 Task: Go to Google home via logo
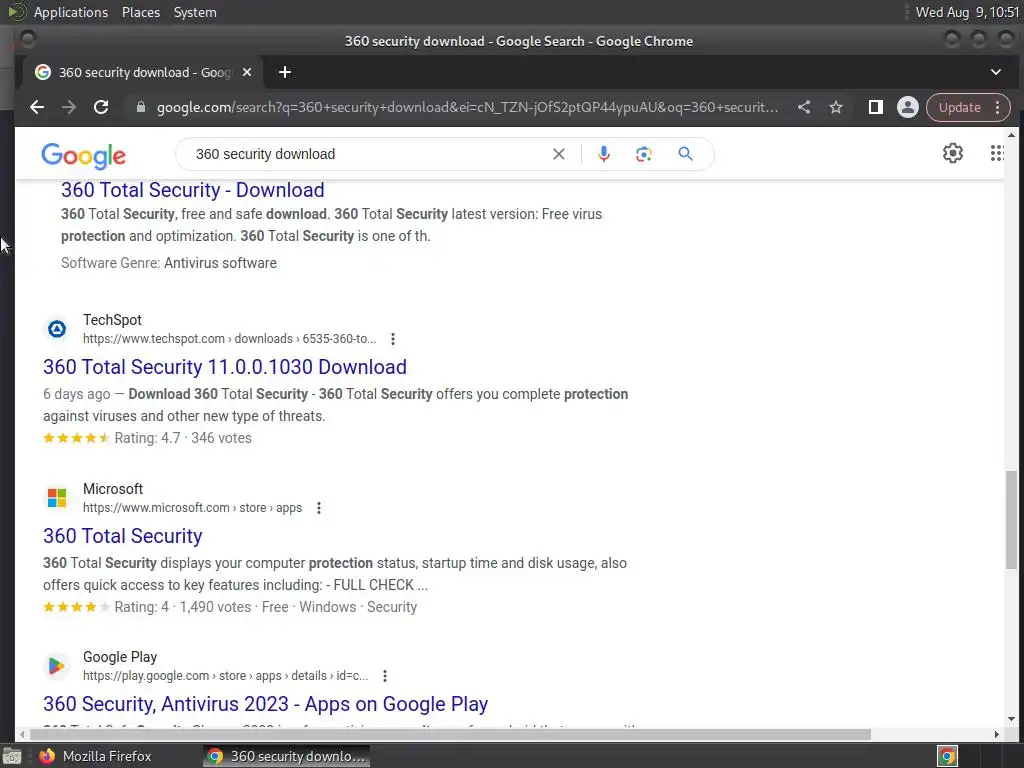coord(84,155)
